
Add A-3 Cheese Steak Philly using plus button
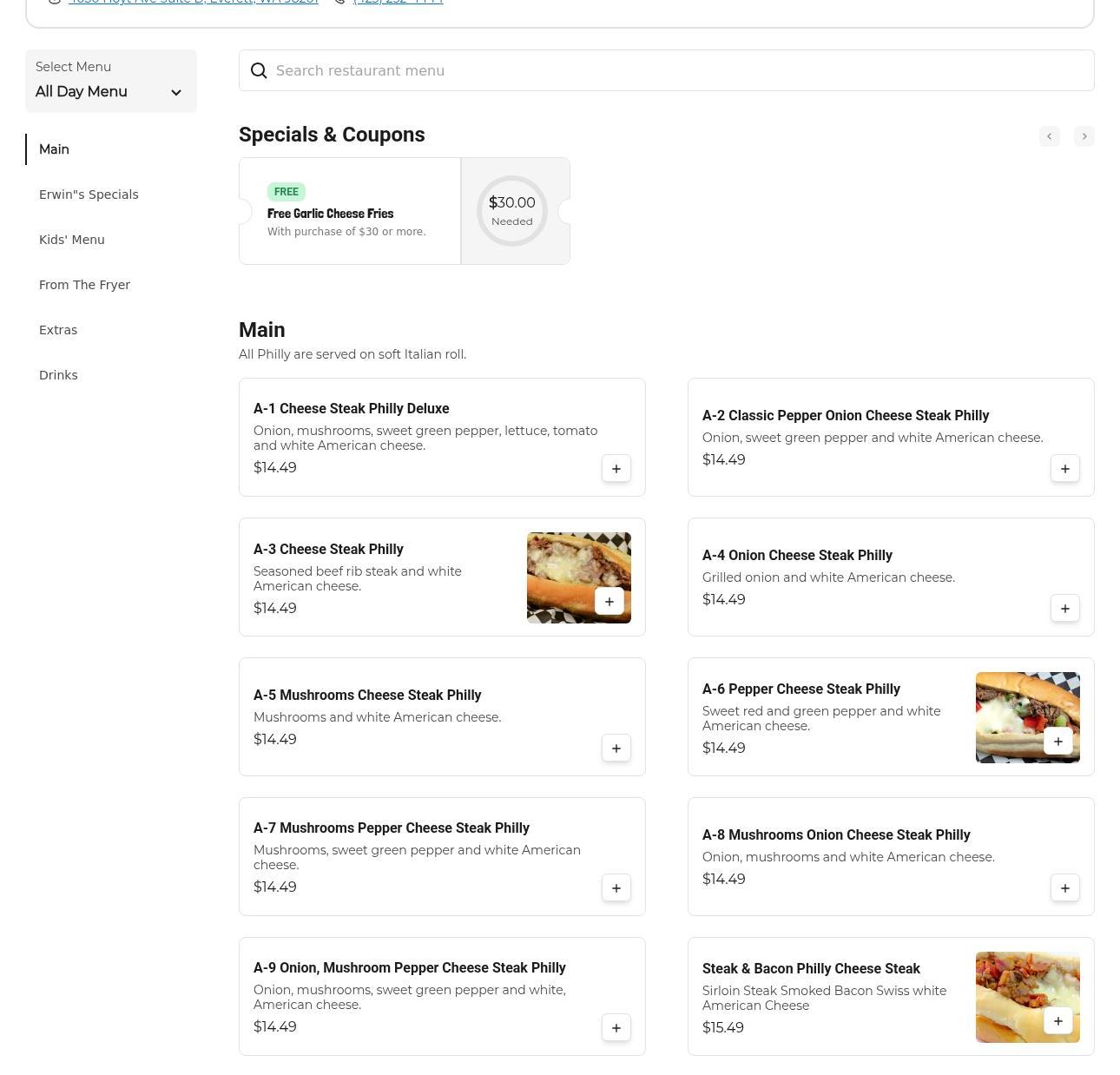point(609,602)
